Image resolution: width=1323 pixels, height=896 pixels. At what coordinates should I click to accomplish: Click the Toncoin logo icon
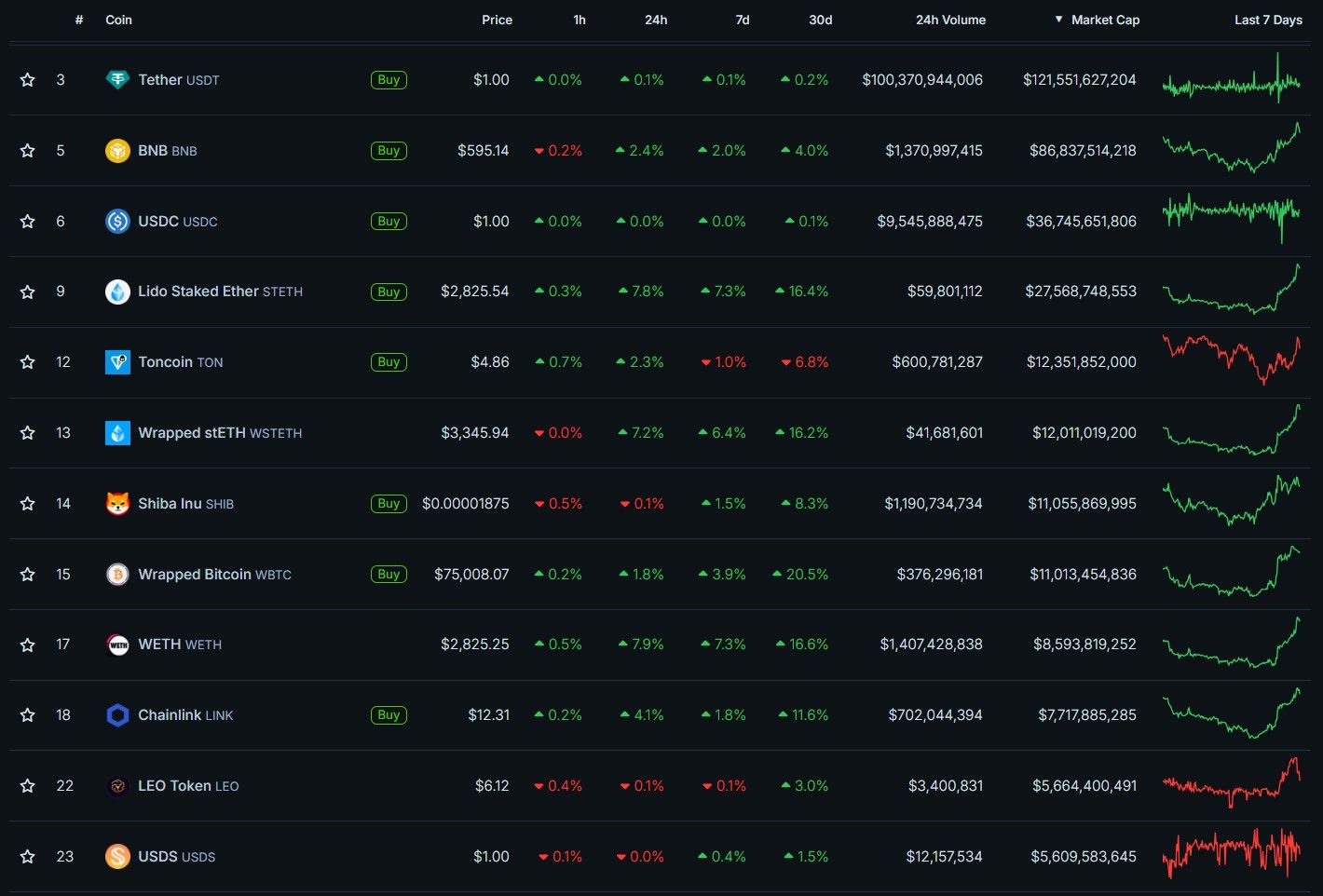[x=117, y=362]
